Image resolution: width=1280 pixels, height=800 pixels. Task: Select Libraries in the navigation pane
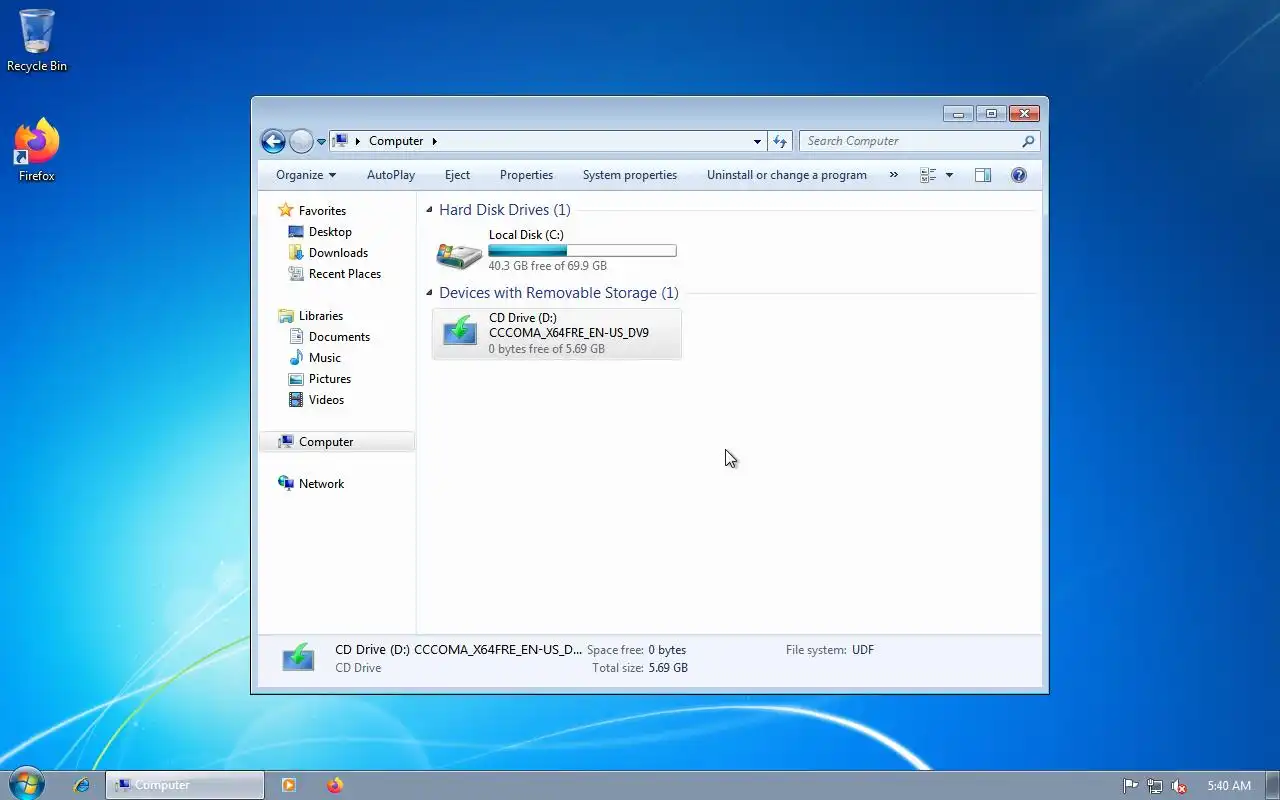tap(321, 316)
